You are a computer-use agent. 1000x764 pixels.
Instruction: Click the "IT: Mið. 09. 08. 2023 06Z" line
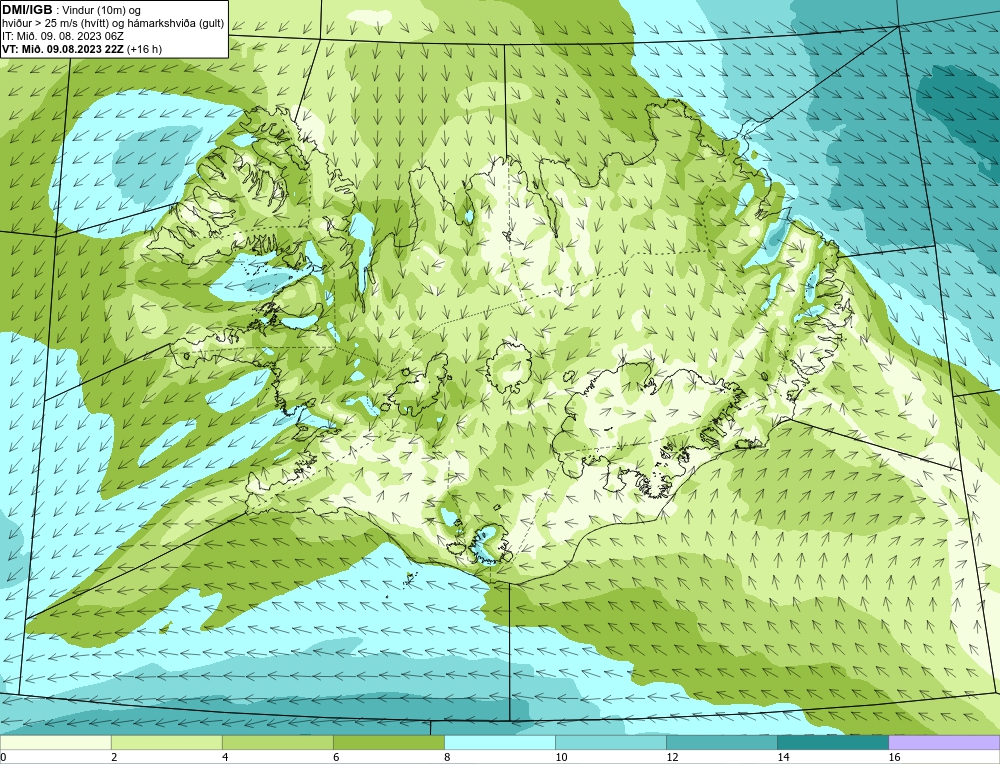(63, 36)
